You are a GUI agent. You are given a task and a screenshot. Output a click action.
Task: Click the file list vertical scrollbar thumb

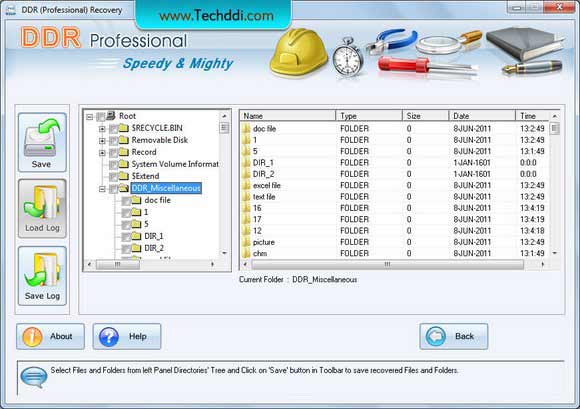tap(554, 129)
